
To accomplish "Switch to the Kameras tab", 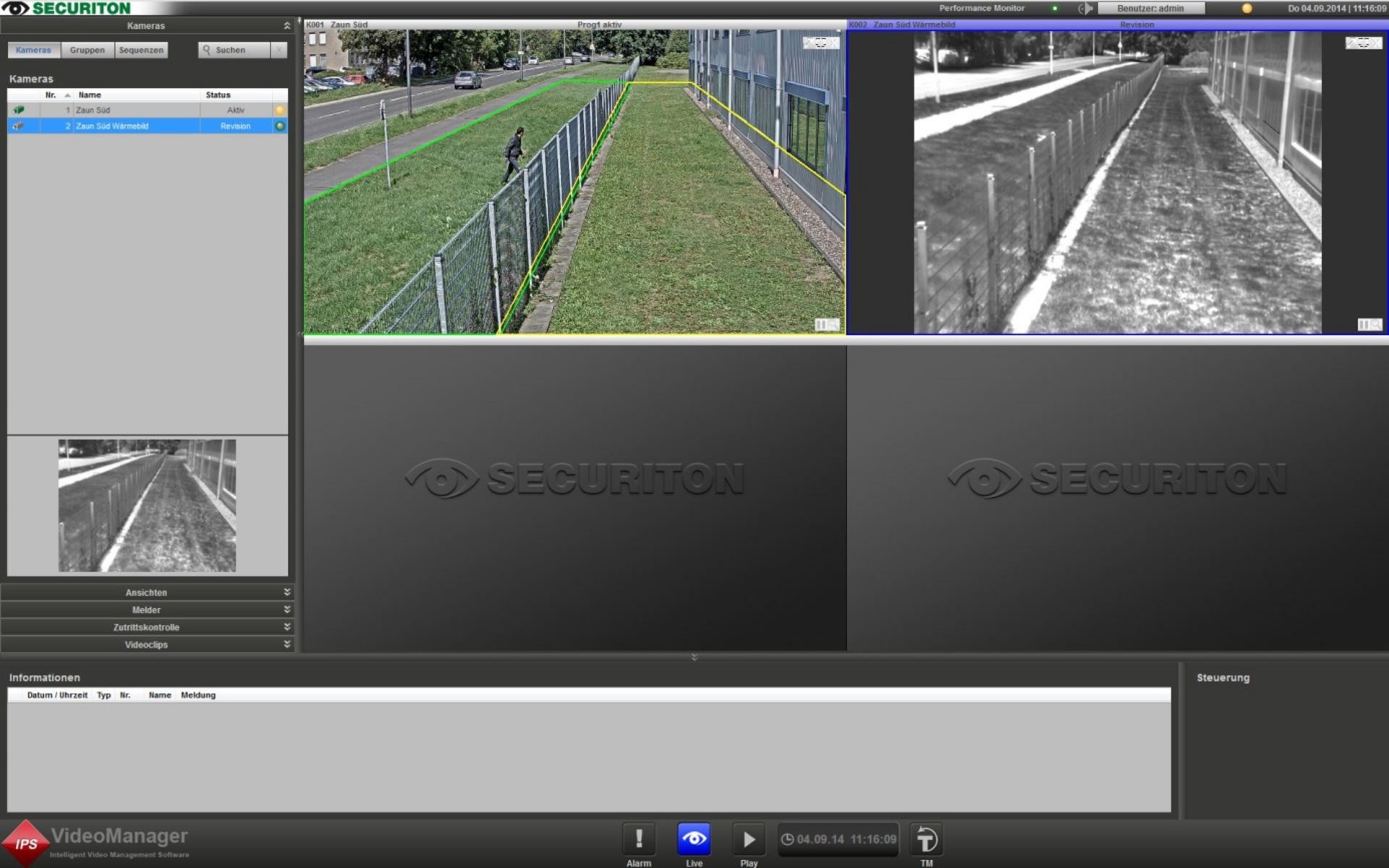I will 34,50.
